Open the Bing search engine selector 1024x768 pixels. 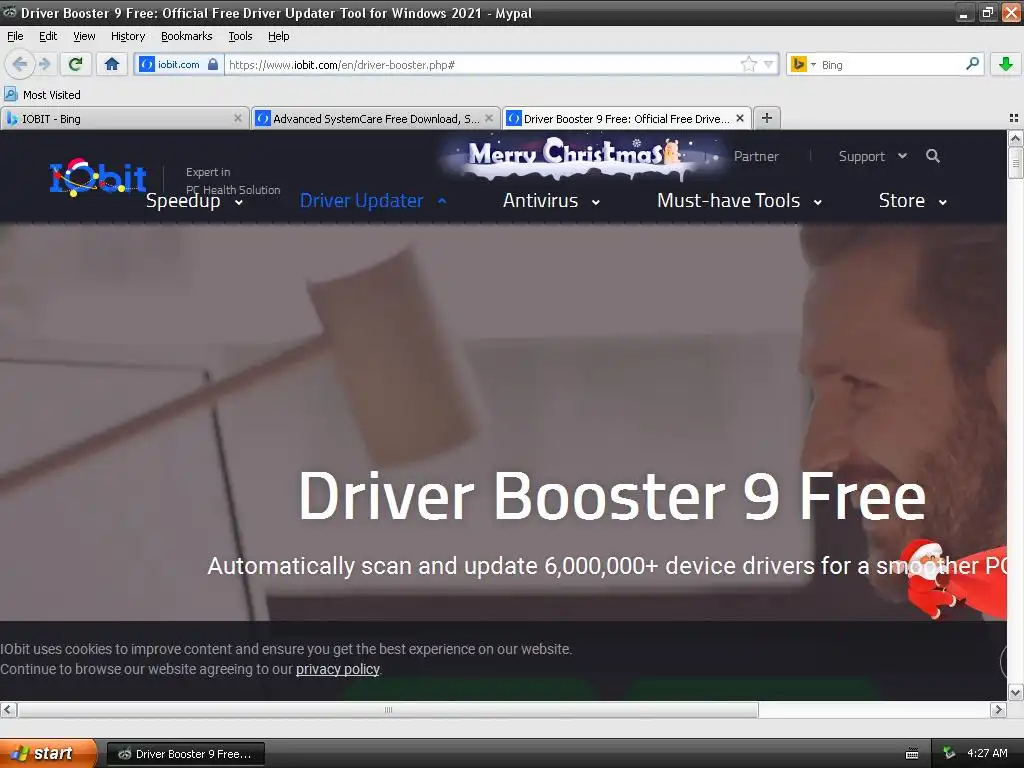pyautogui.click(x=803, y=64)
